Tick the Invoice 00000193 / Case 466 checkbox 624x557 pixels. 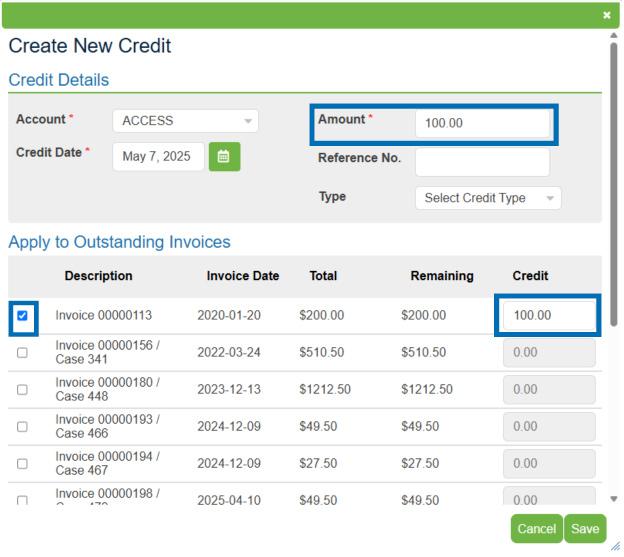click(x=22, y=427)
